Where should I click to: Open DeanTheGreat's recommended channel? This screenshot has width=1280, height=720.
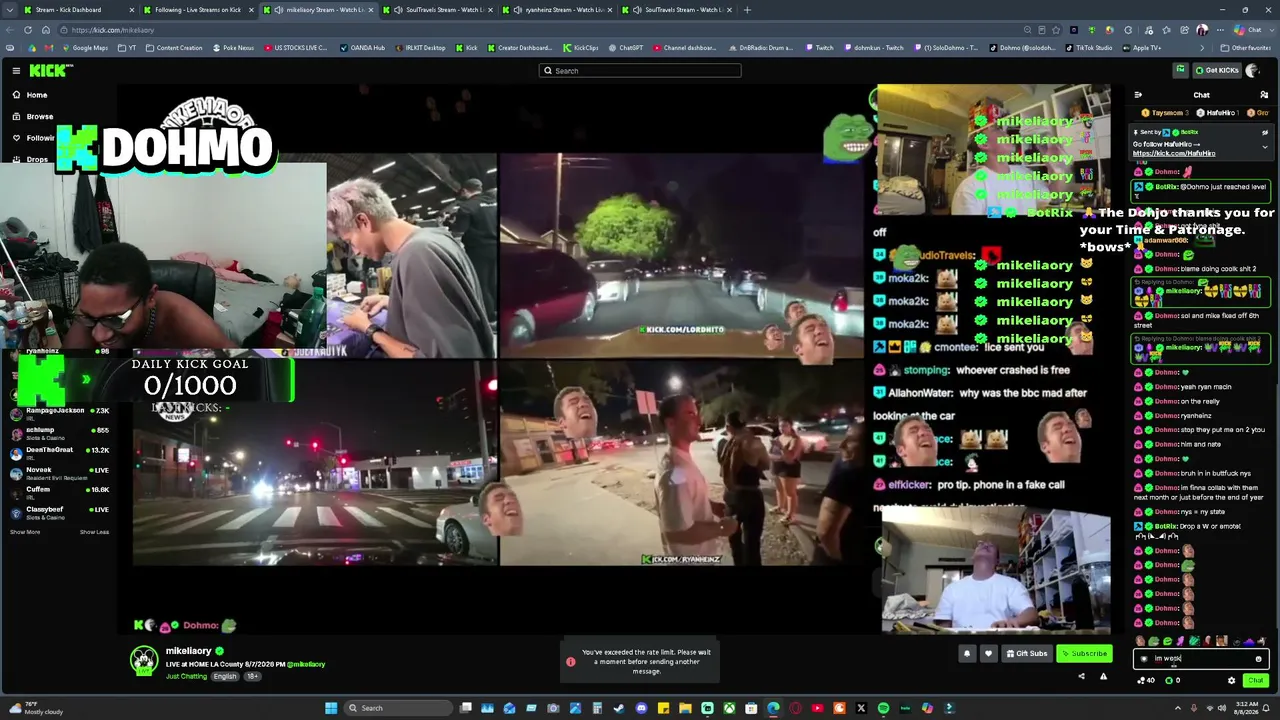(60, 453)
